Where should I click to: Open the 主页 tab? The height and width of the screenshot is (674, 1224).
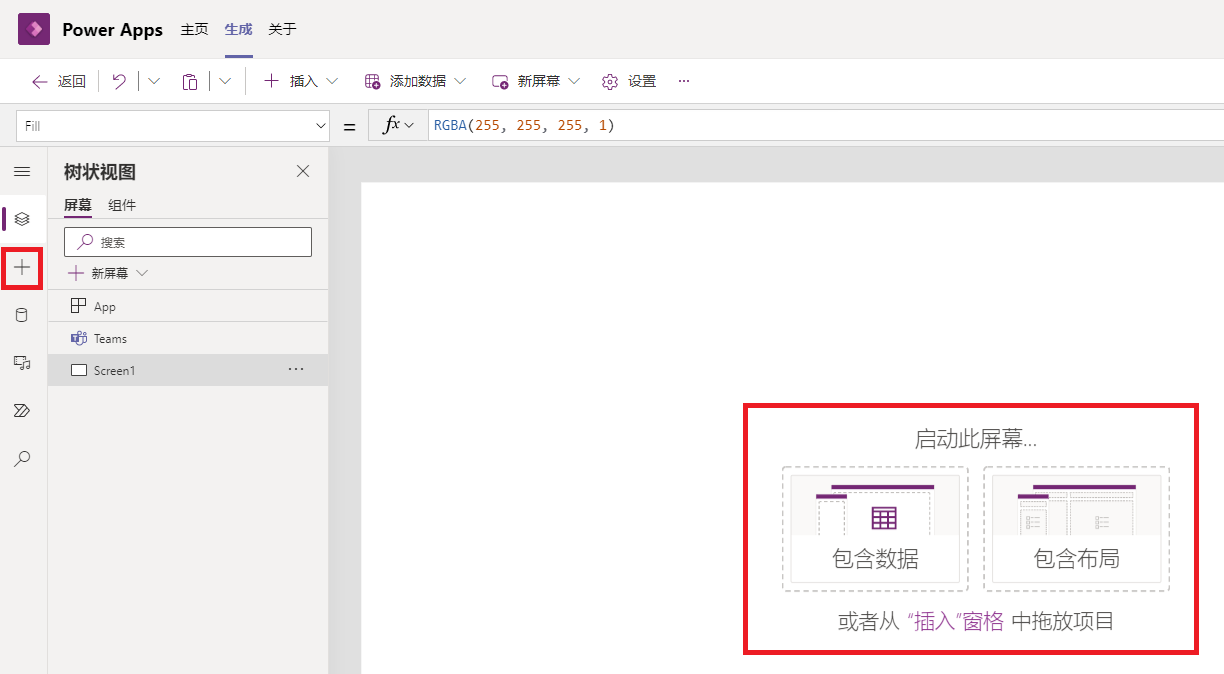194,30
